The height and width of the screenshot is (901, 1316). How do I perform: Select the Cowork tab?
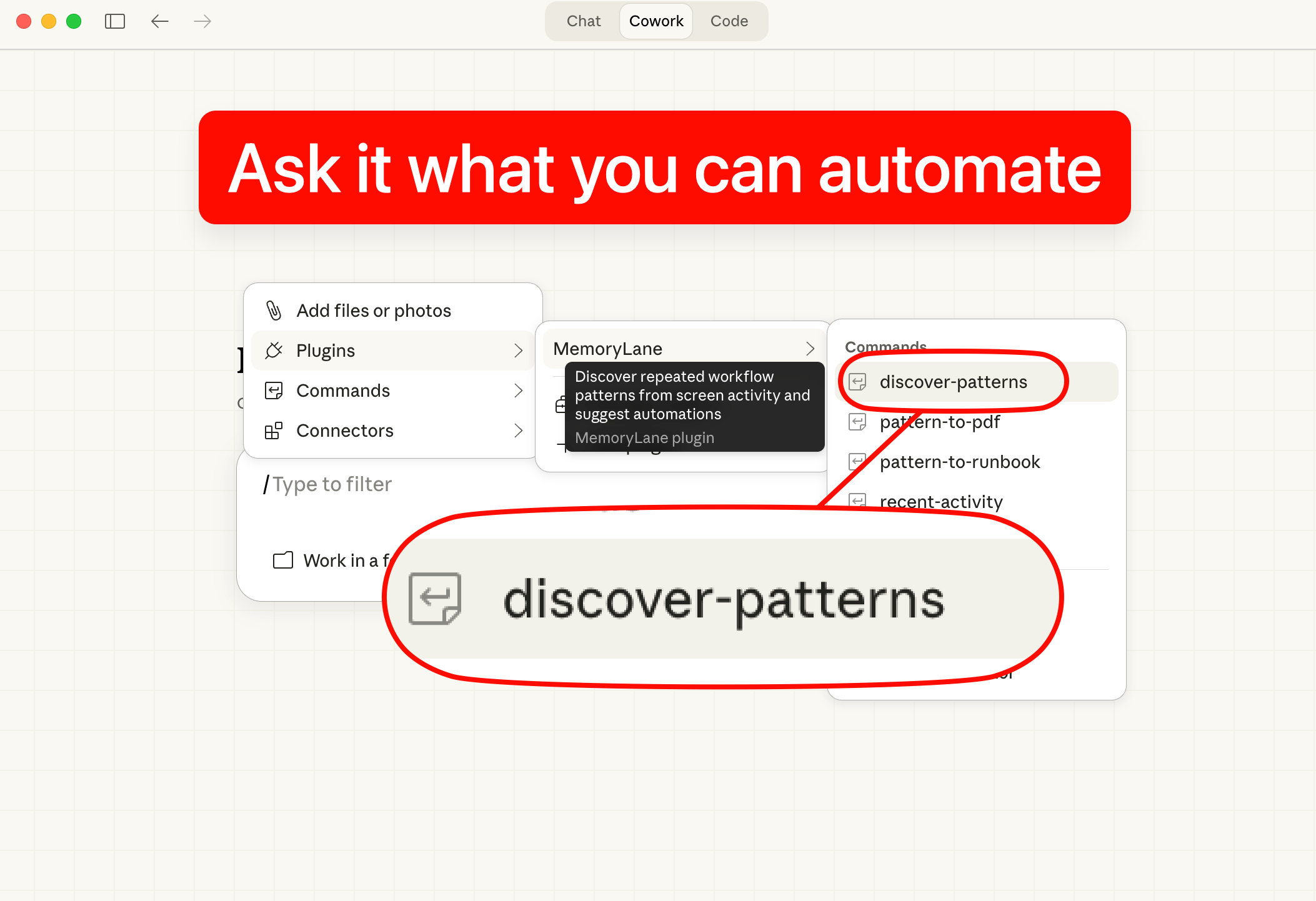(656, 21)
